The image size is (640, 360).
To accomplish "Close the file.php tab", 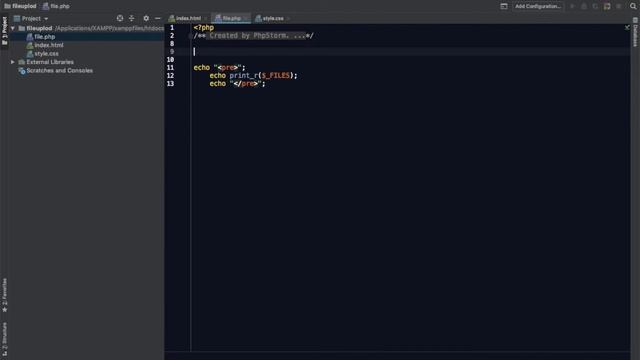I will [245, 18].
